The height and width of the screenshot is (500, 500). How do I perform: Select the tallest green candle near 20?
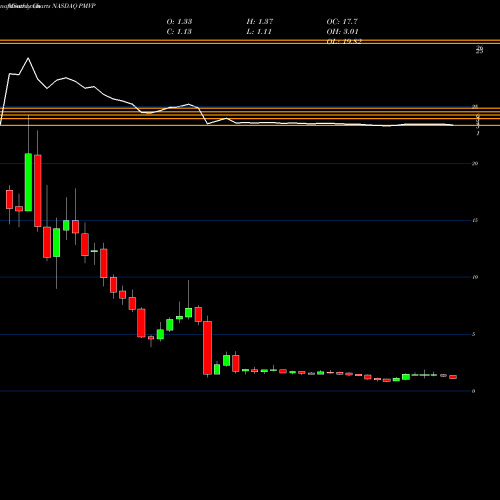[x=28, y=182]
